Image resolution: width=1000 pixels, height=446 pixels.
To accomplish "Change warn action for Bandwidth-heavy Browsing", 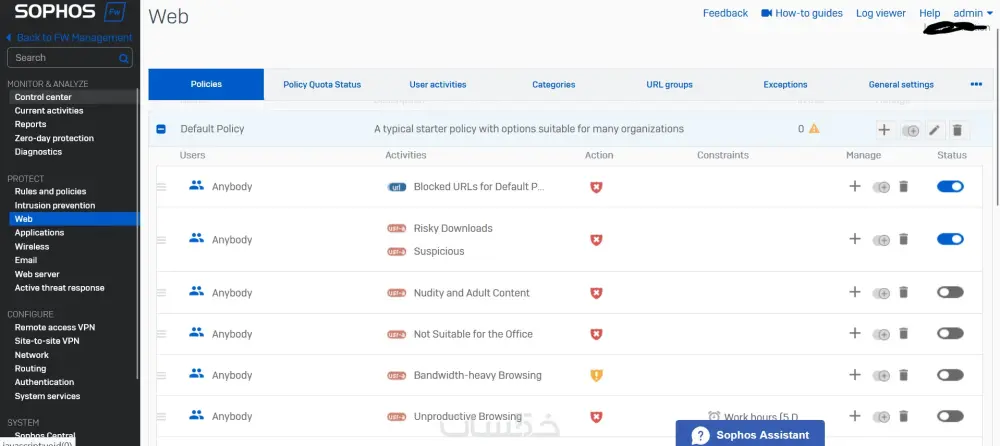I will pos(596,375).
